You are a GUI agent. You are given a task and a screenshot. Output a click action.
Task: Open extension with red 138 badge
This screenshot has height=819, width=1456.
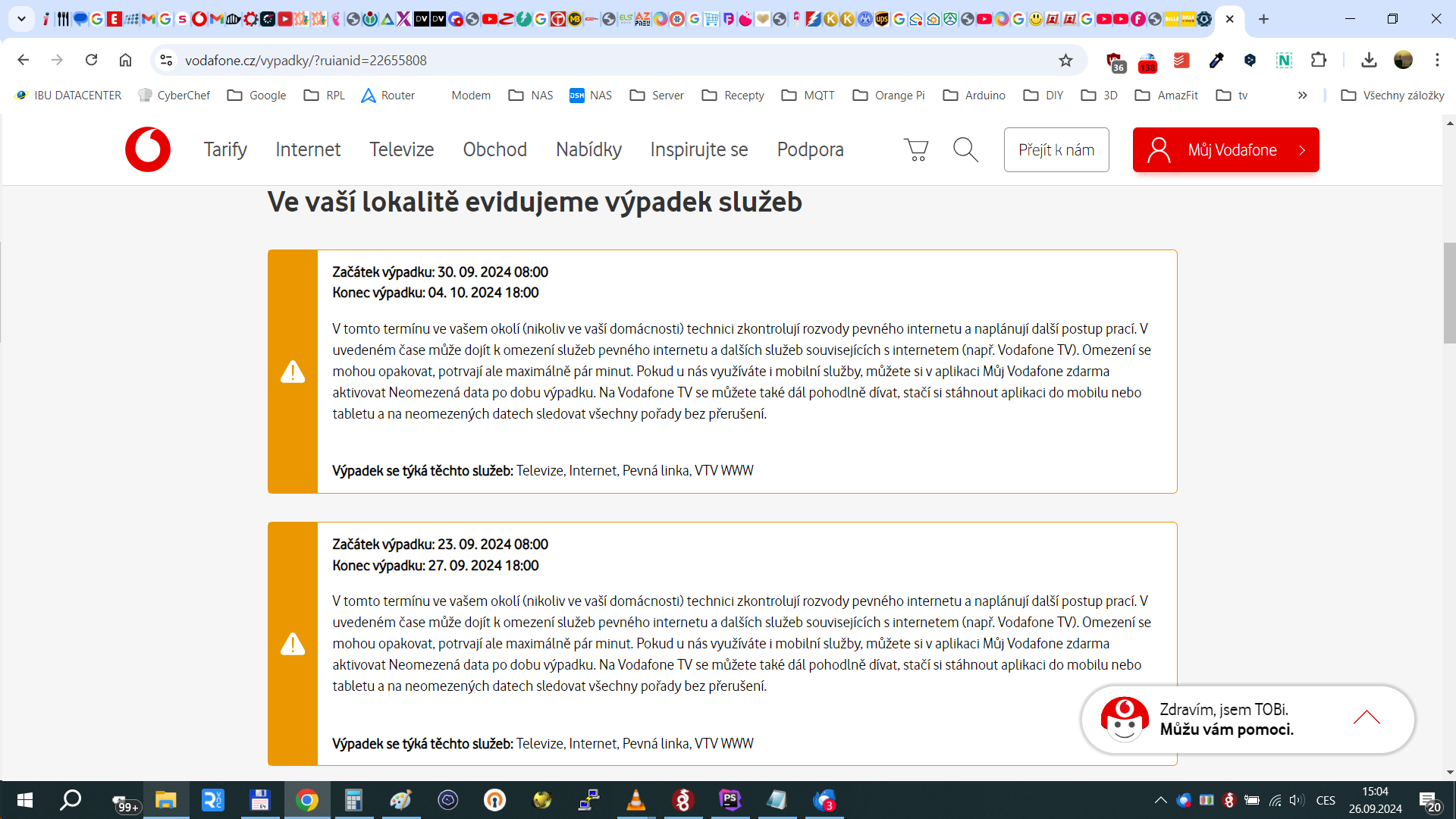coord(1148,61)
